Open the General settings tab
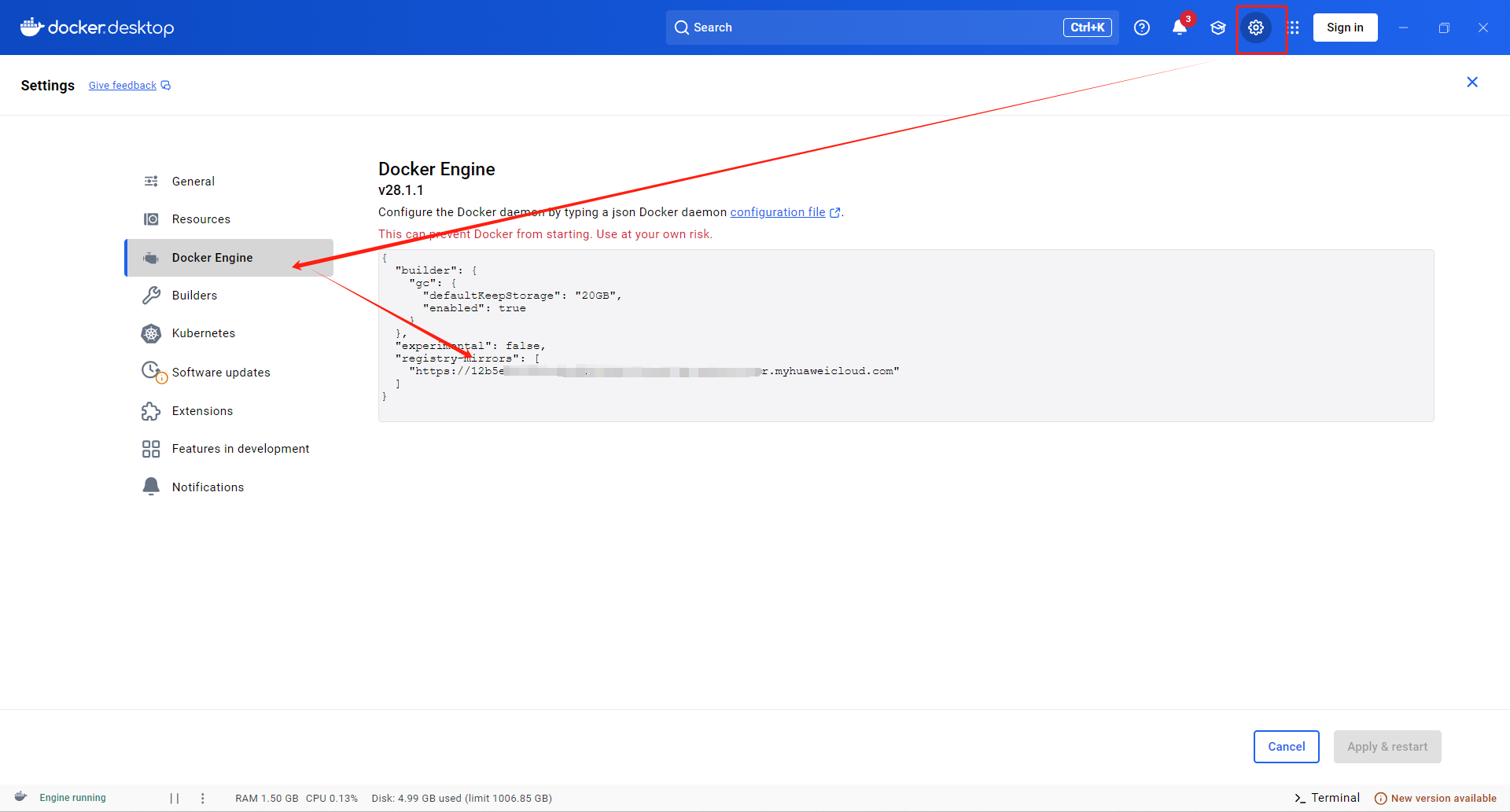Screen dimensions: 1510x812 point(229,182)
